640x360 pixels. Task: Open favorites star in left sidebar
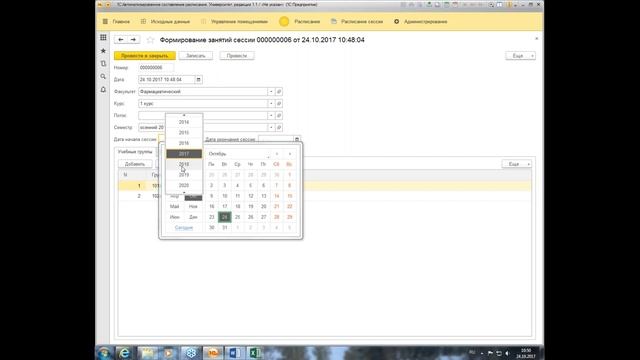point(103,51)
